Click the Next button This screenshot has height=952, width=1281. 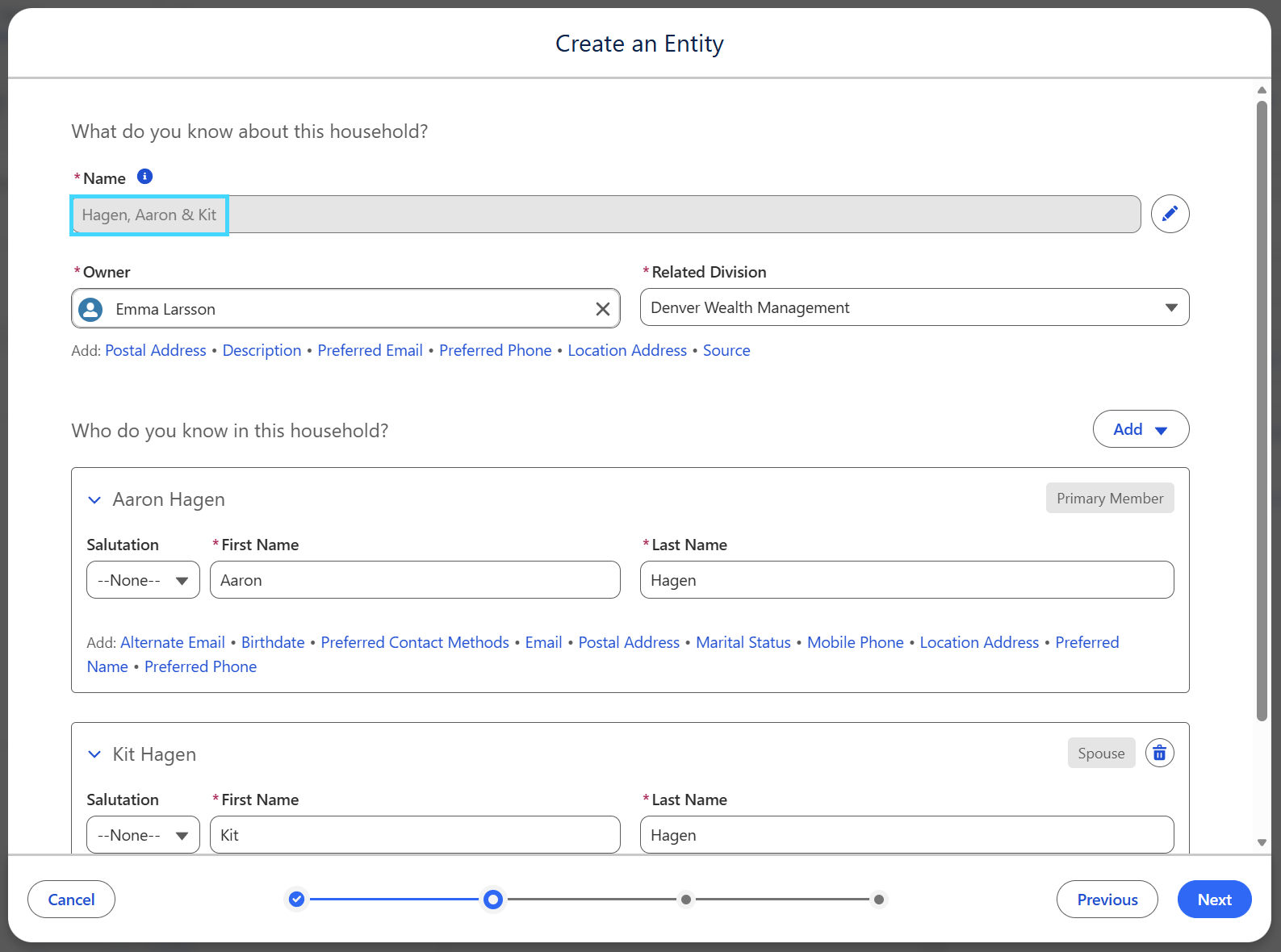tap(1214, 899)
